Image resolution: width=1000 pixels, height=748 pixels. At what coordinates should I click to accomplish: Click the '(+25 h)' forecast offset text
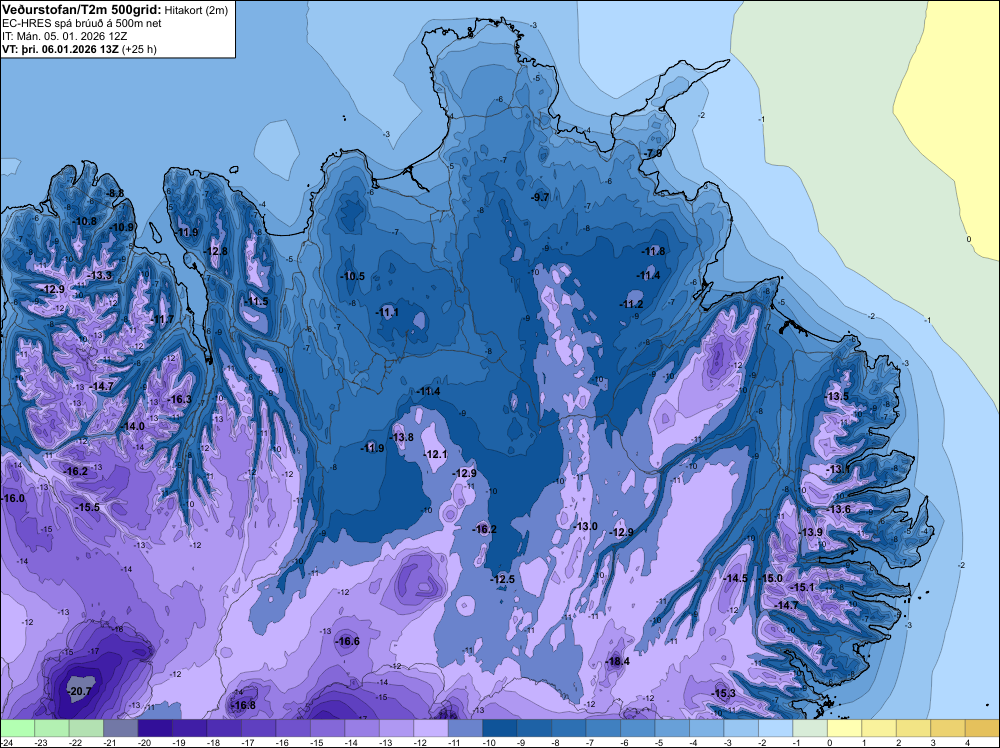139,49
